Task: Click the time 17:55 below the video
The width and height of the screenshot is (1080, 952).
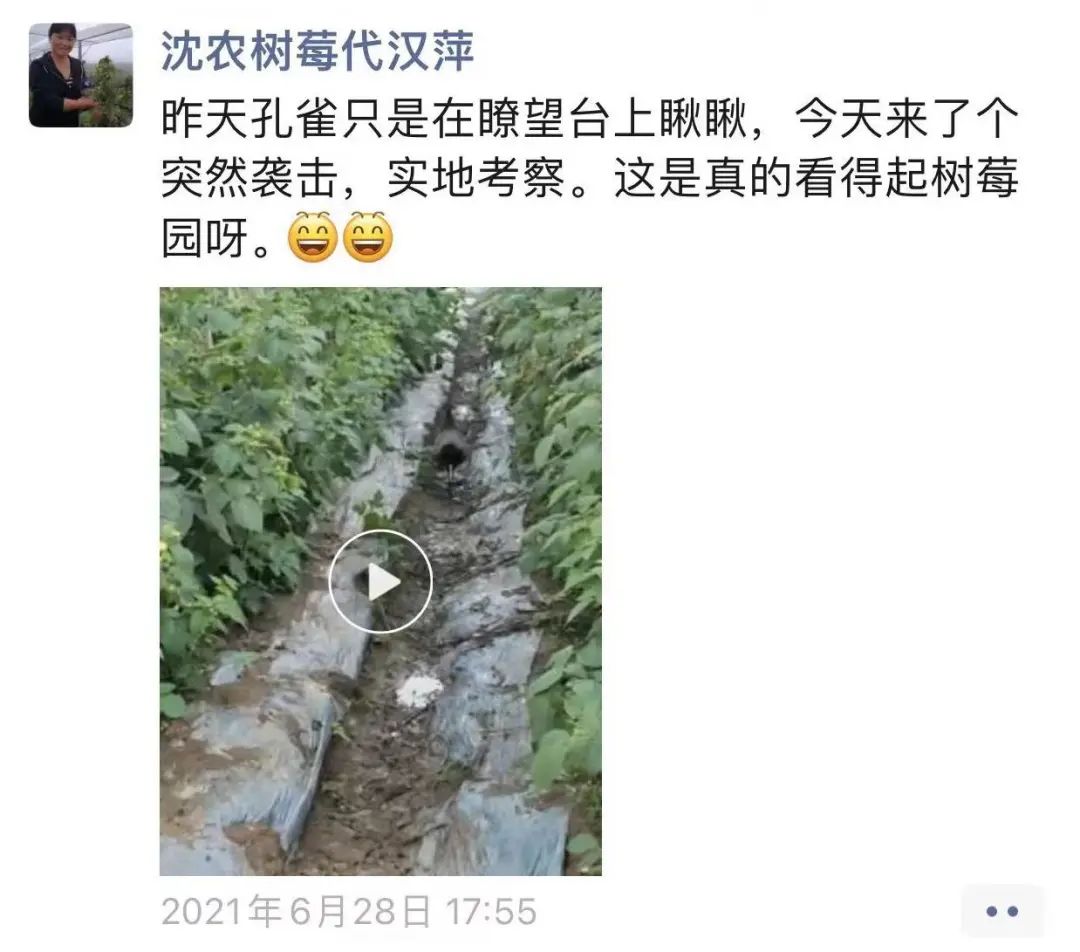Action: [491, 911]
